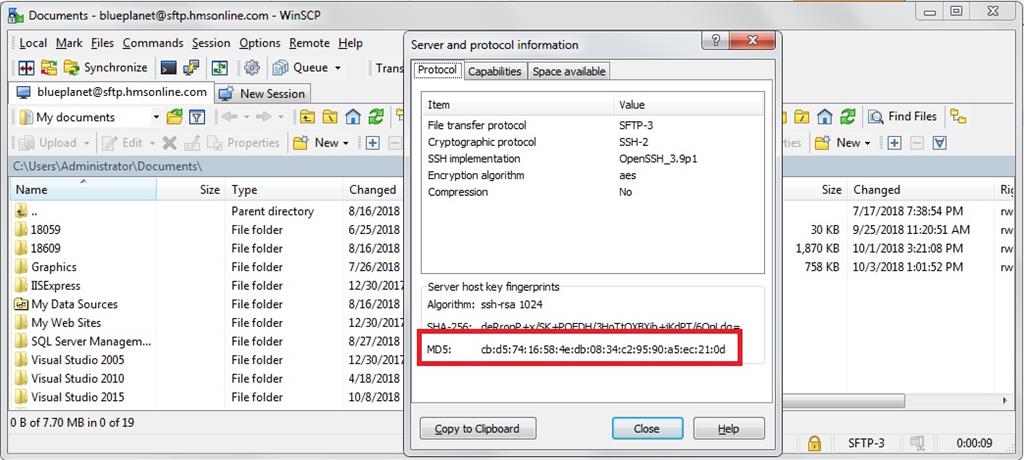The height and width of the screenshot is (460, 1024).
Task: Sort local files by Name column header
Action: coord(83,189)
